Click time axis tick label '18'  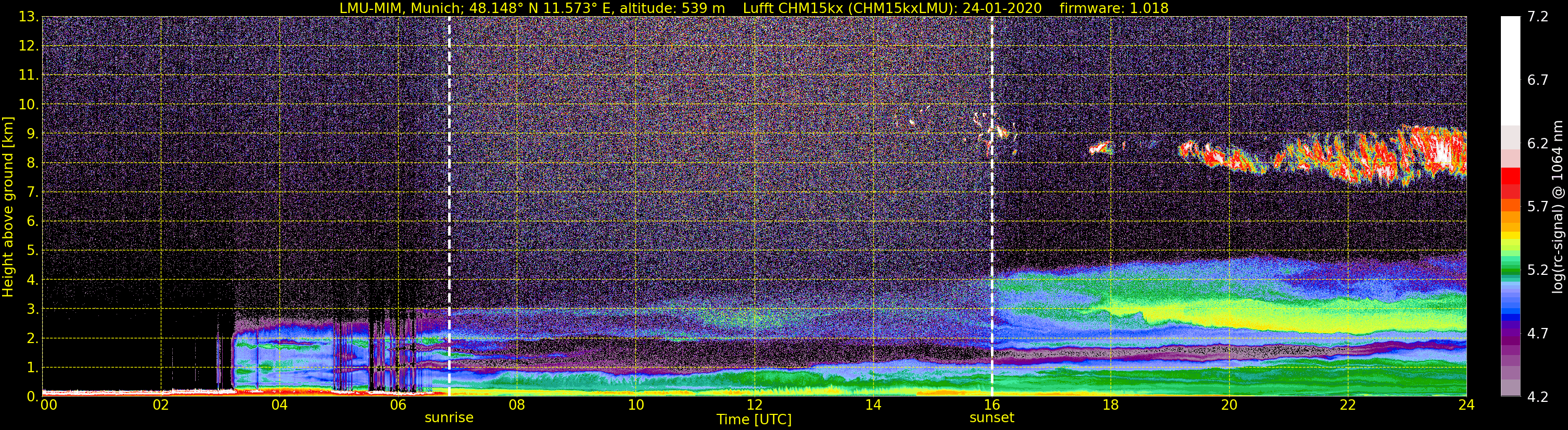click(x=1110, y=405)
